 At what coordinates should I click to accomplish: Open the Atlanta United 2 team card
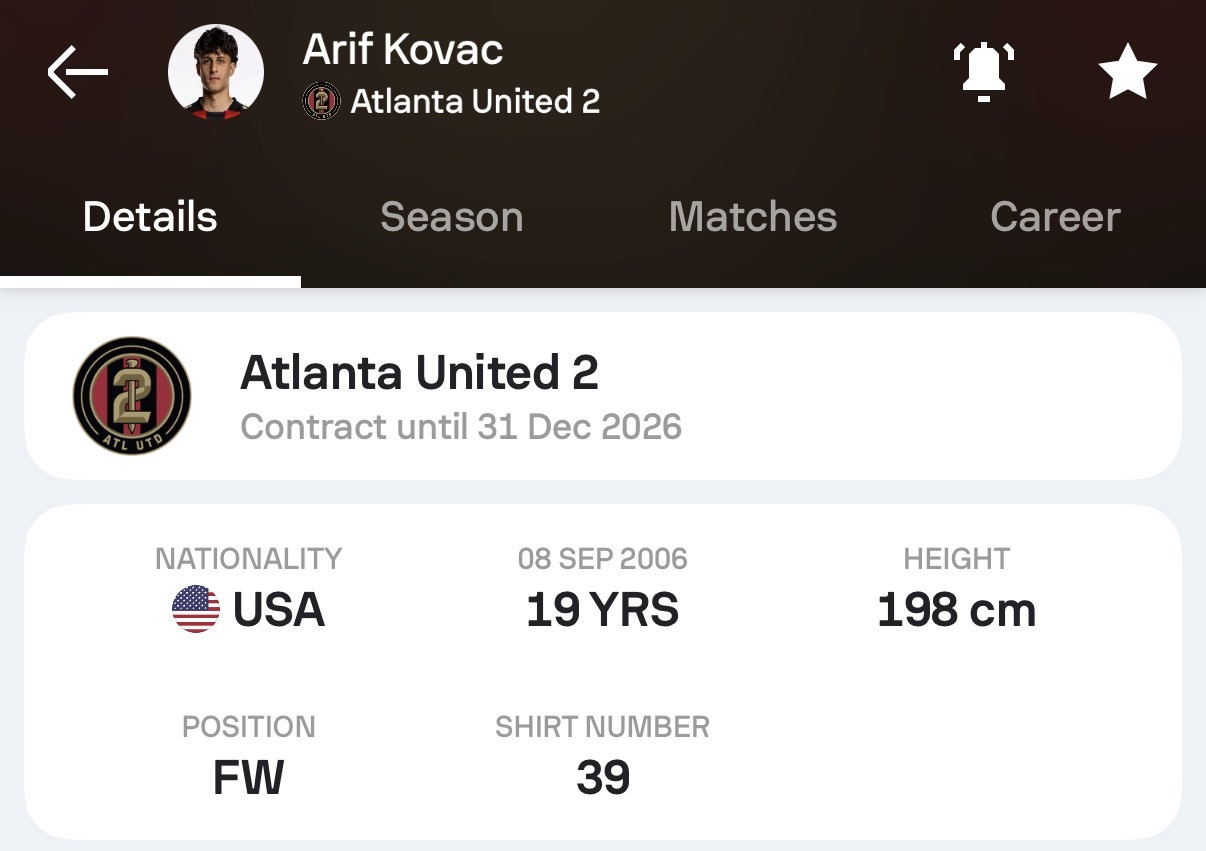point(603,396)
